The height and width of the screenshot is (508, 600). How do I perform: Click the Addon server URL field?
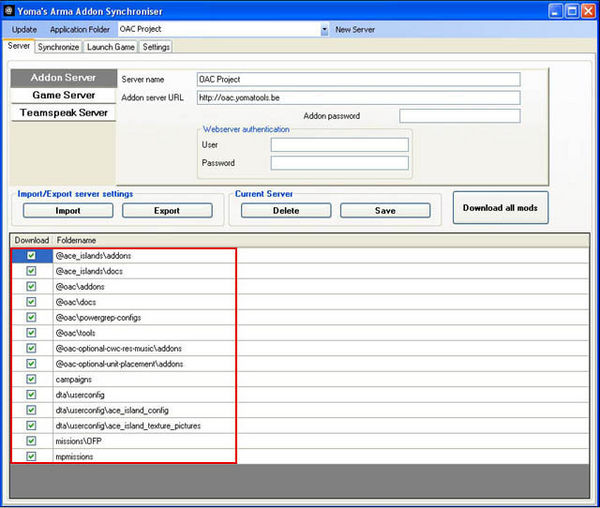(x=359, y=98)
